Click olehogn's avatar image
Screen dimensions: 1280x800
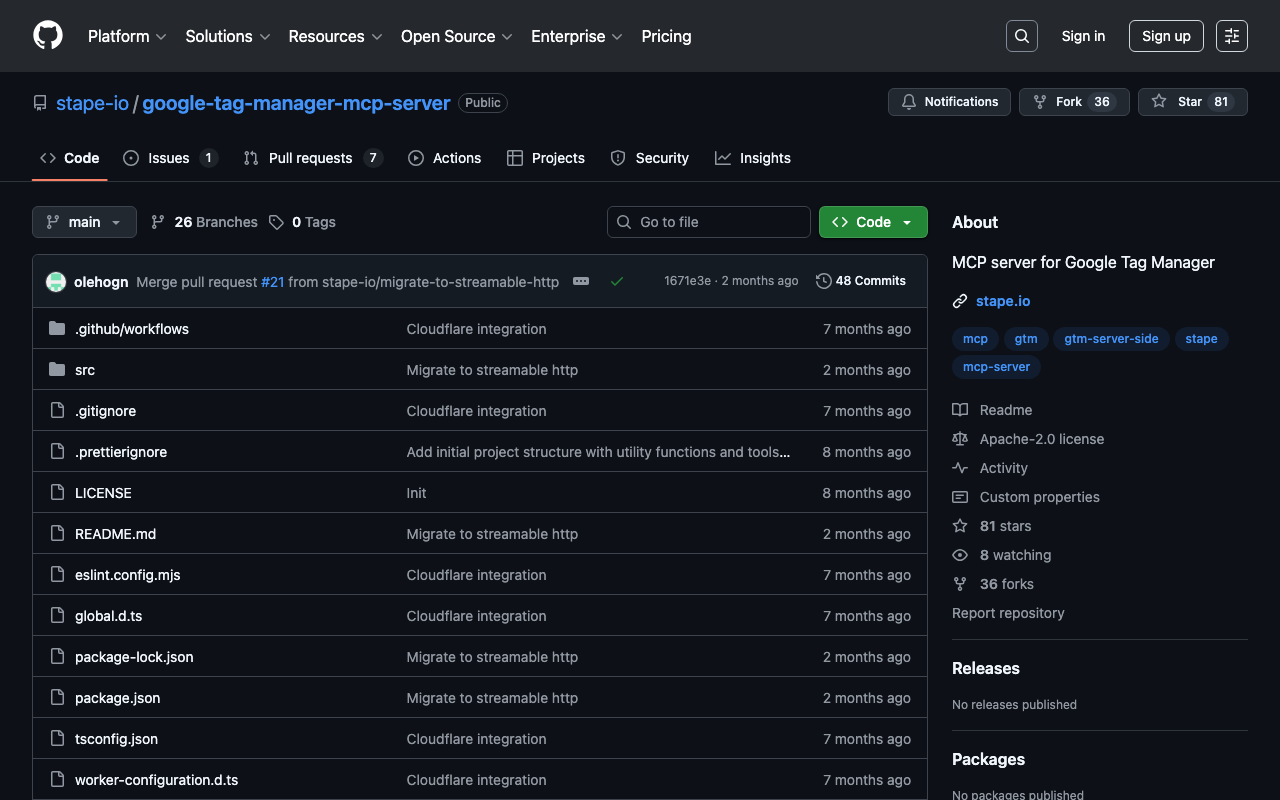tap(56, 282)
